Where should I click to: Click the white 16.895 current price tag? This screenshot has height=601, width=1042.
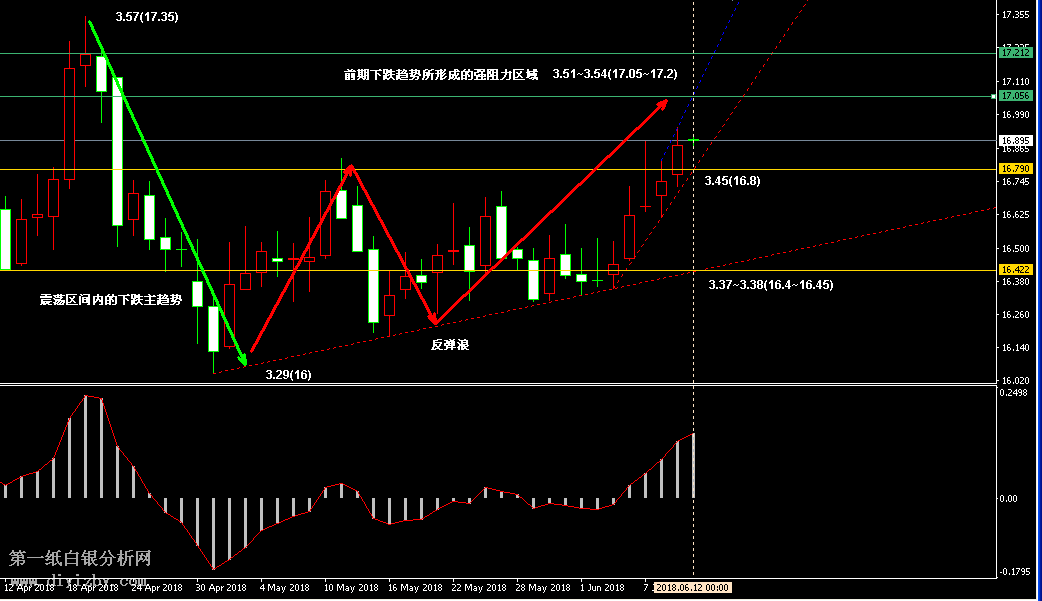click(1016, 140)
